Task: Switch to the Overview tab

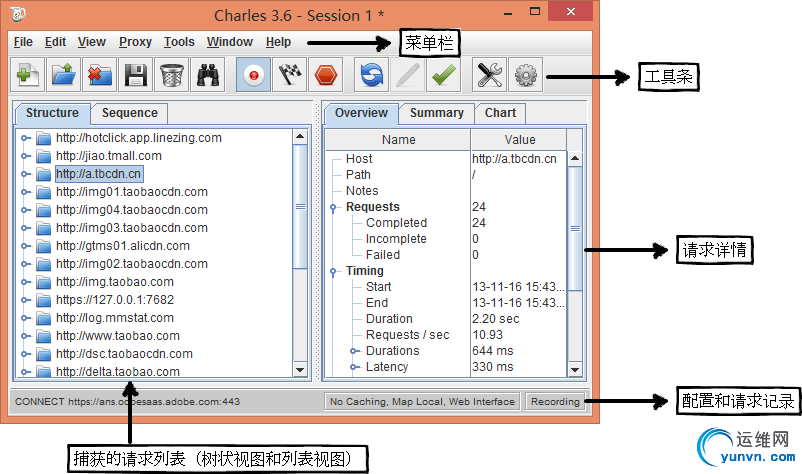Action: pyautogui.click(x=361, y=113)
